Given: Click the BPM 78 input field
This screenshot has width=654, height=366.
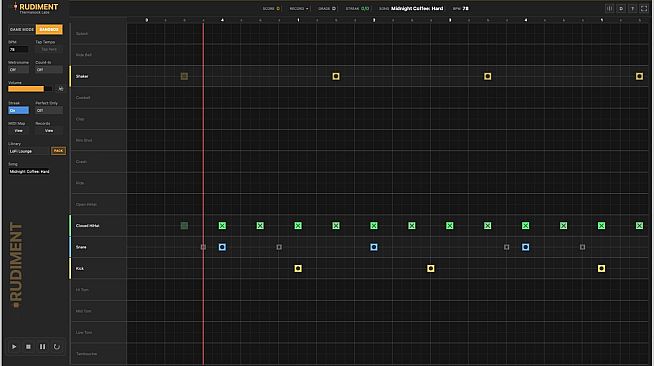Looking at the screenshot, I should (18, 49).
